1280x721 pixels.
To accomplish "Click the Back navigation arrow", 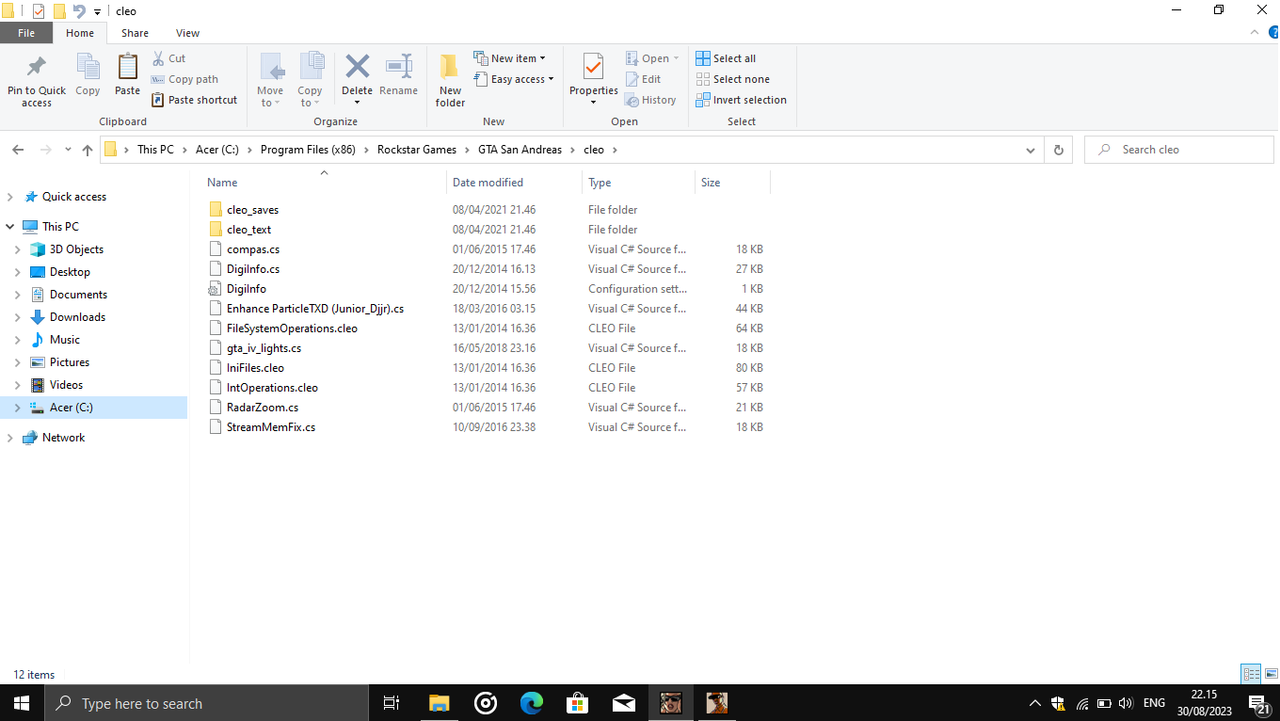I will 18,150.
